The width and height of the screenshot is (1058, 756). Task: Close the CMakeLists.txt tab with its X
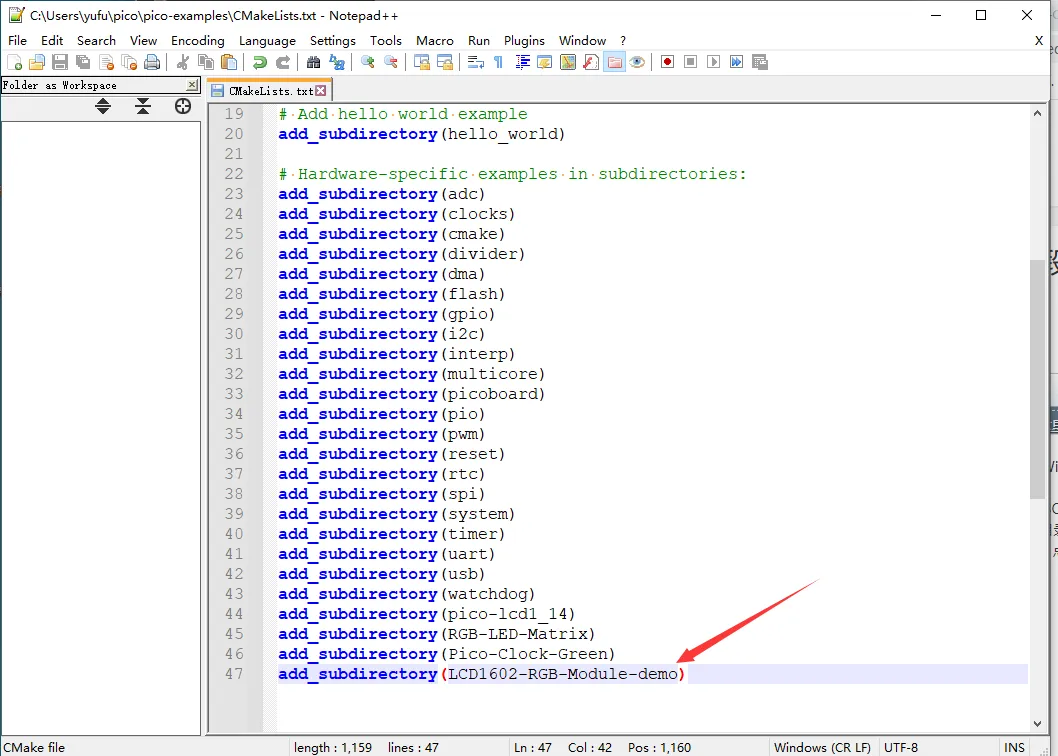(321, 90)
